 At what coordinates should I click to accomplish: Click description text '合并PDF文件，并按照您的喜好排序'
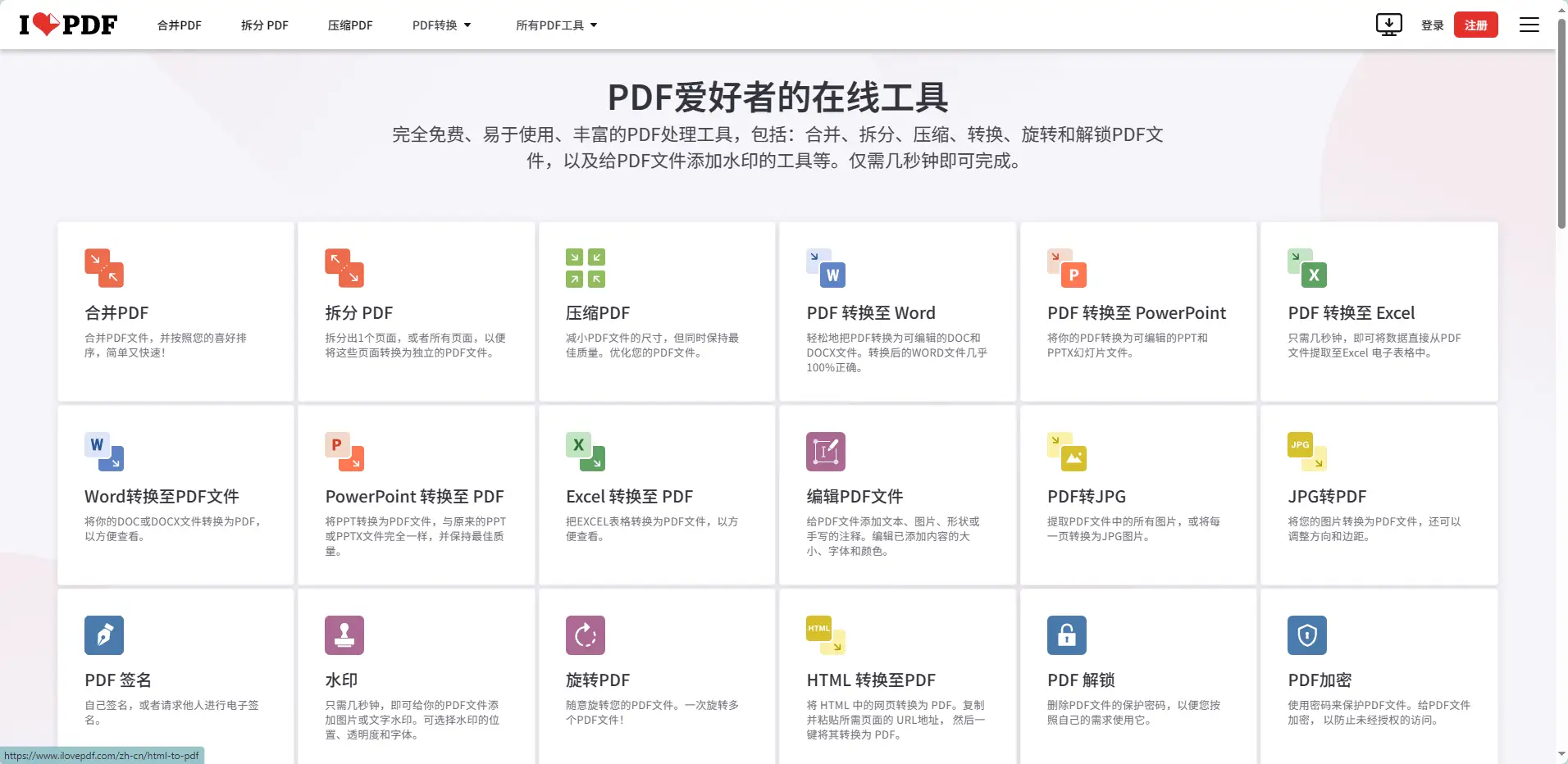coord(166,345)
